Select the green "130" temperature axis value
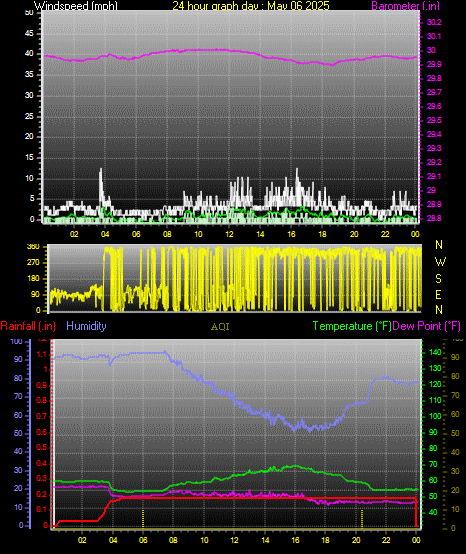466x554 pixels. [435, 369]
